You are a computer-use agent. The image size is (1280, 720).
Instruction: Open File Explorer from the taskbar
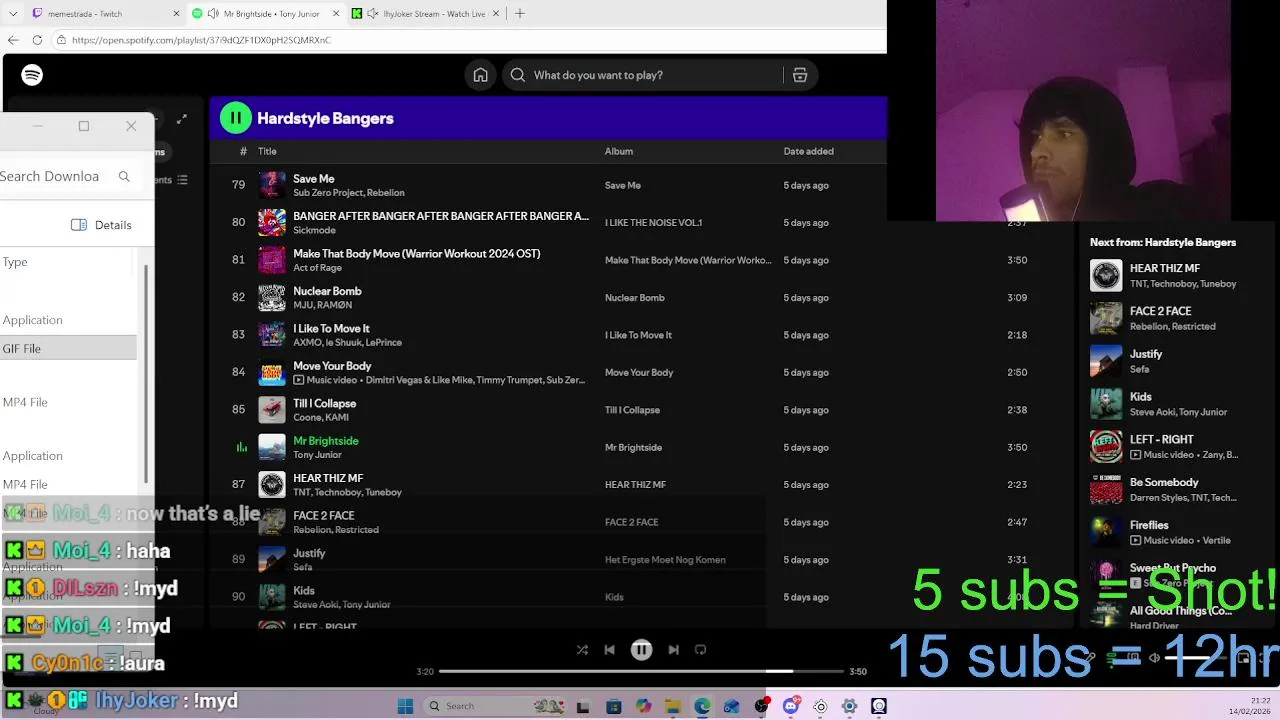coord(673,706)
